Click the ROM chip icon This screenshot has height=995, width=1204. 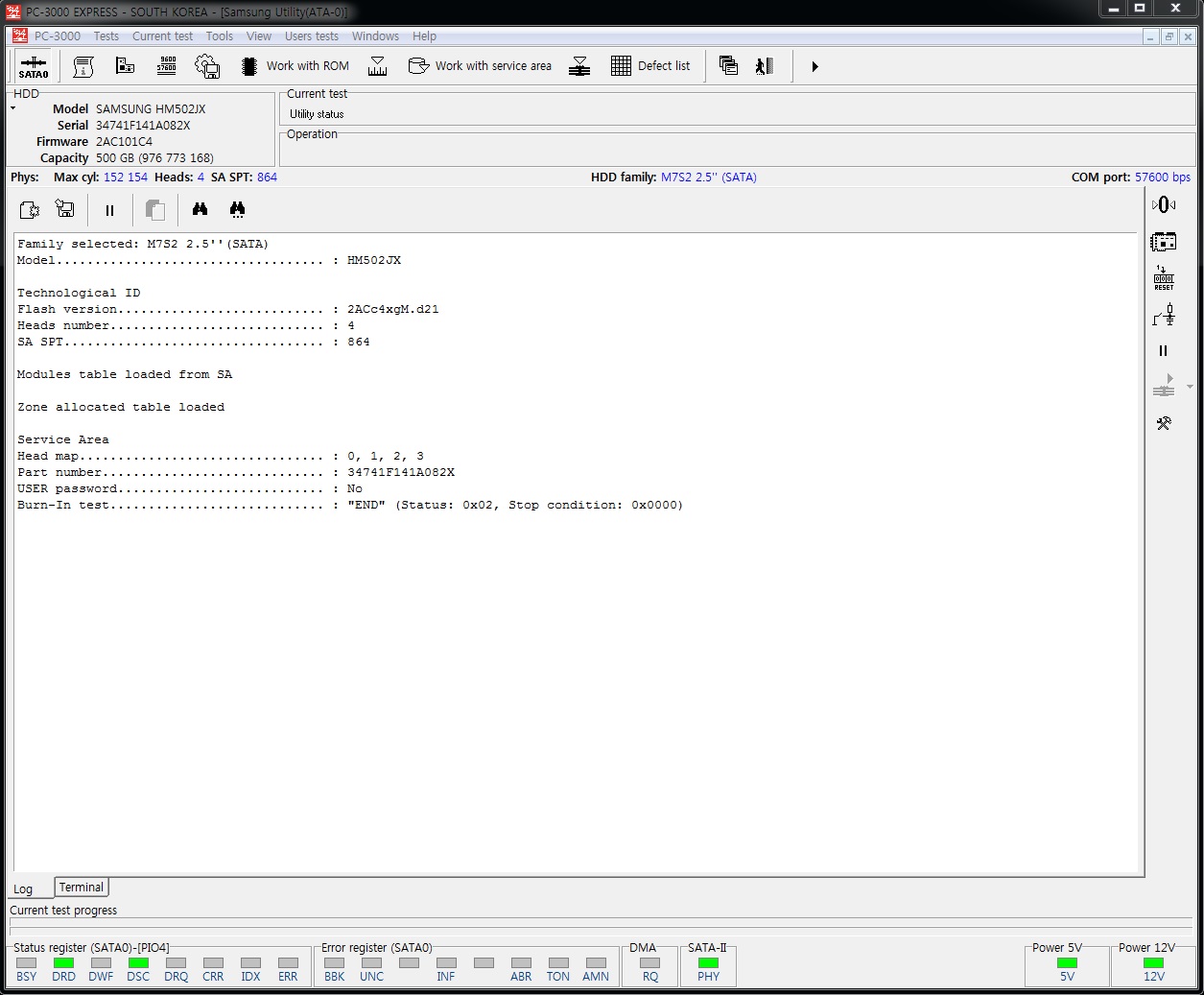point(248,66)
